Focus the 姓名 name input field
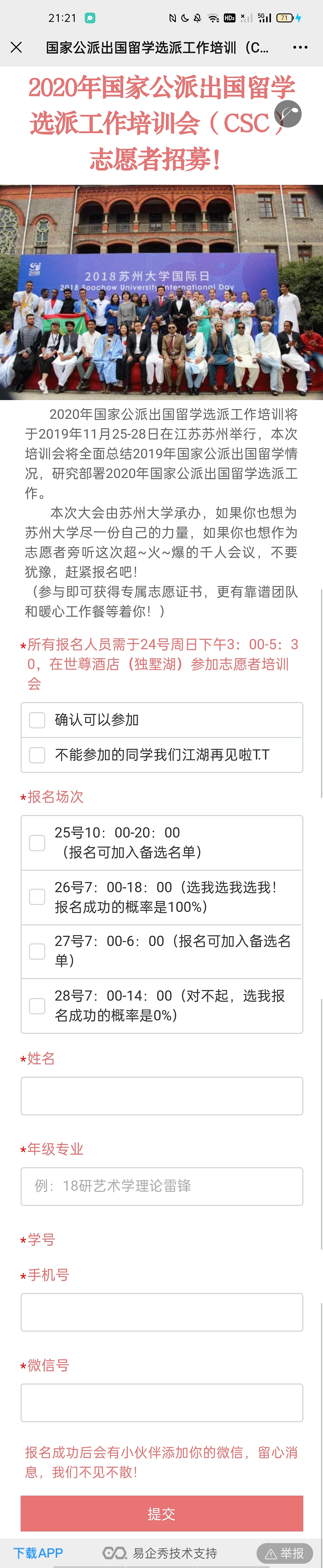323x1568 pixels. coord(161,1096)
